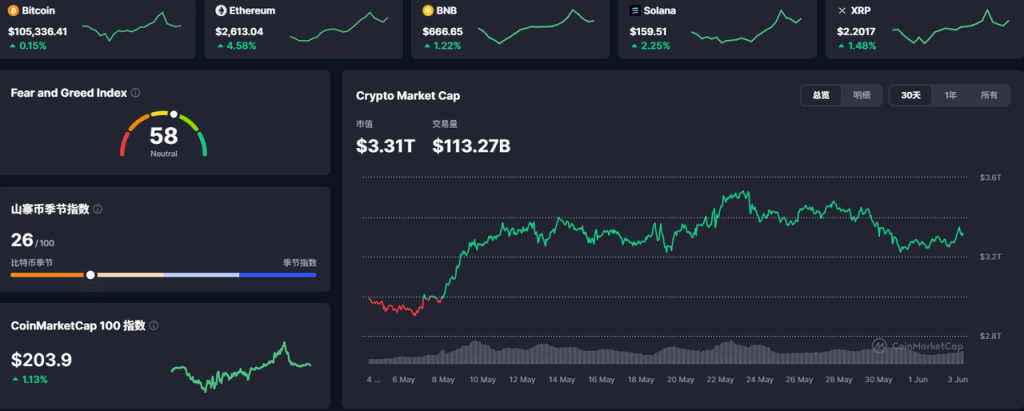Select the 1年 time range
This screenshot has width=1024, height=411.
(x=950, y=95)
